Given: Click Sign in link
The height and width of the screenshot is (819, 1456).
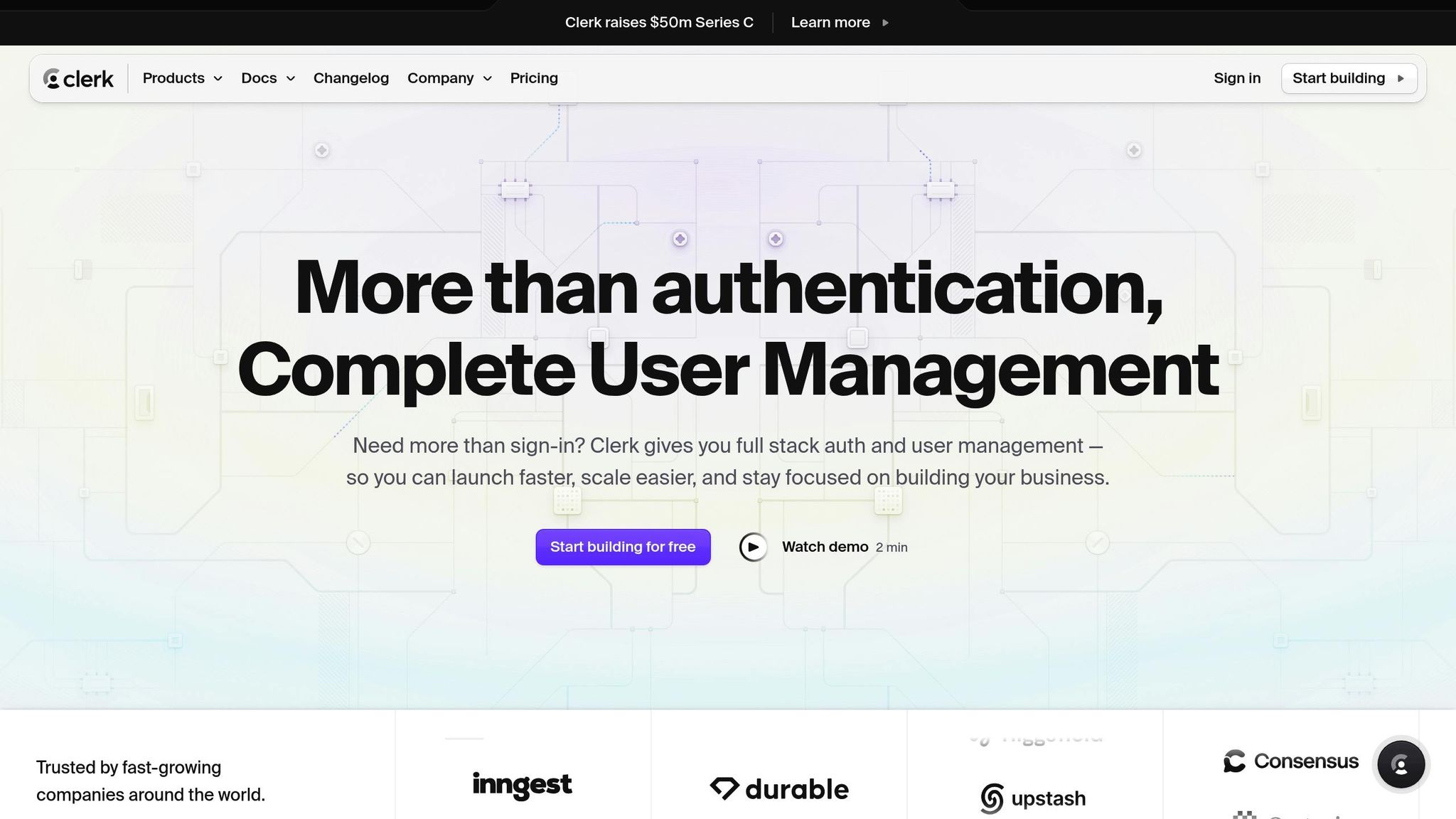Looking at the screenshot, I should (x=1237, y=79).
